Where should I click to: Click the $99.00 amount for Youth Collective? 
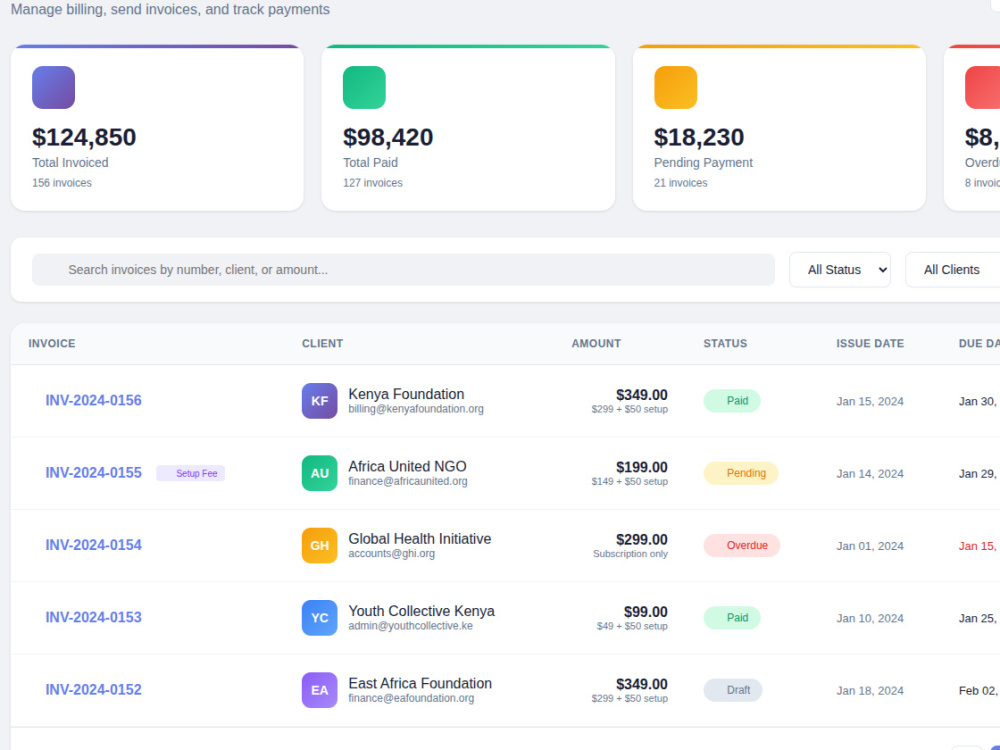645,612
